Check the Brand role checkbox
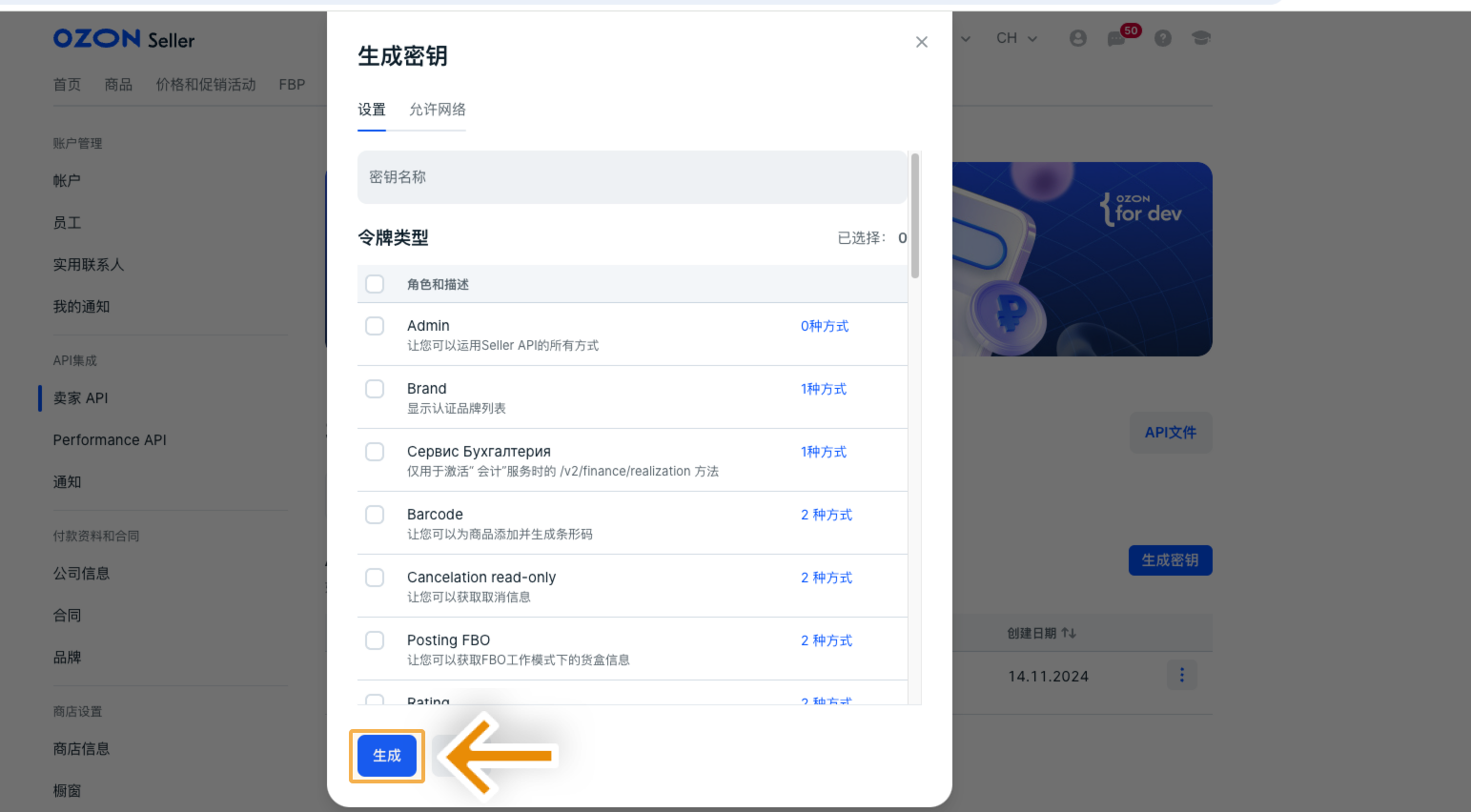Image resolution: width=1471 pixels, height=812 pixels. [x=375, y=389]
